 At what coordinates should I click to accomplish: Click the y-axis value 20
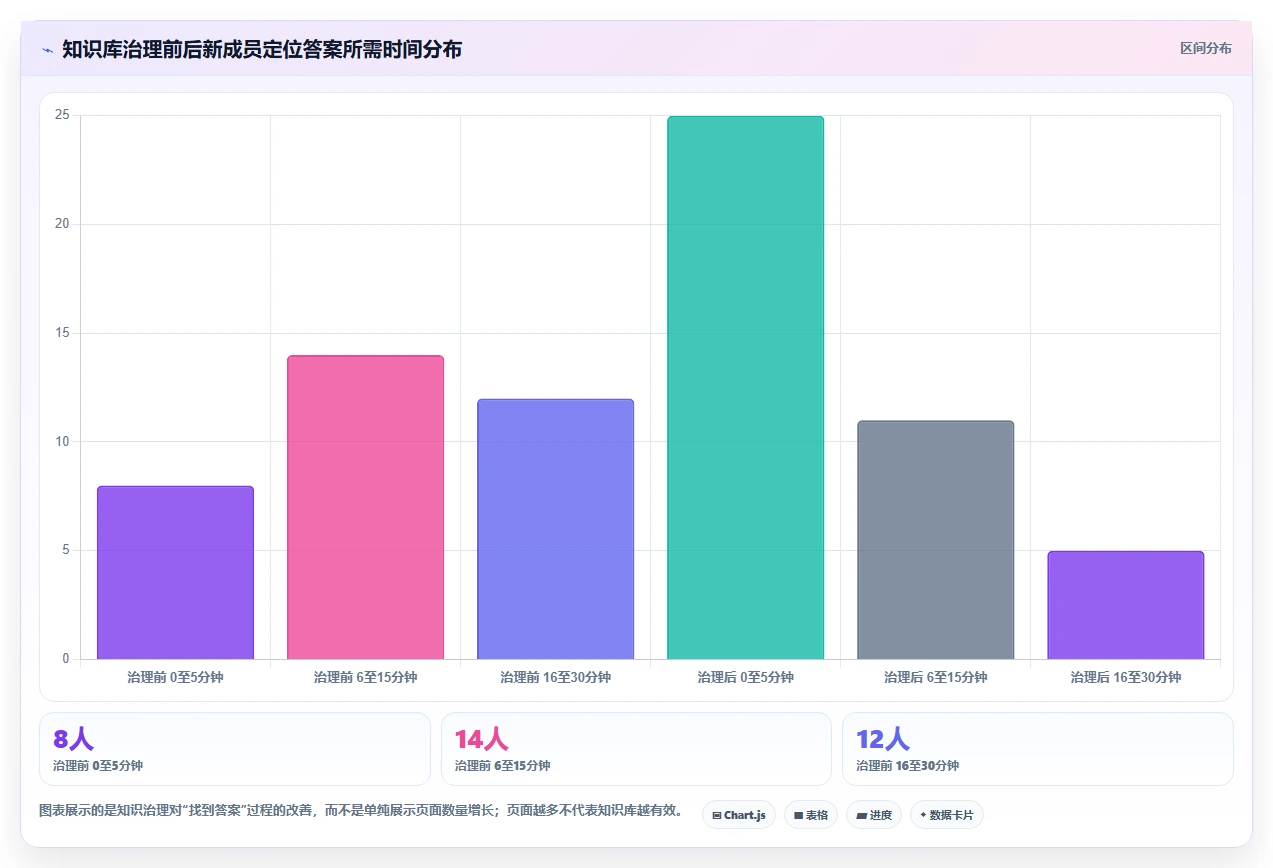(62, 224)
